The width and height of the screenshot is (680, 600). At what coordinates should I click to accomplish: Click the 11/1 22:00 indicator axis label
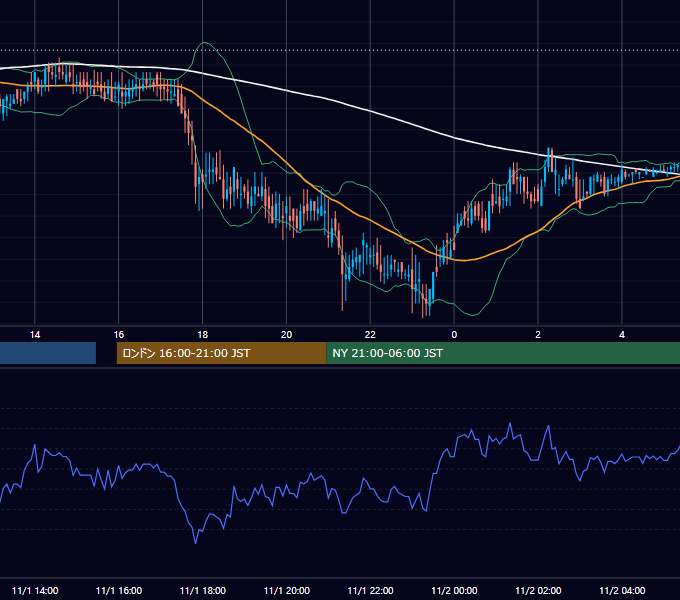[x=370, y=590]
